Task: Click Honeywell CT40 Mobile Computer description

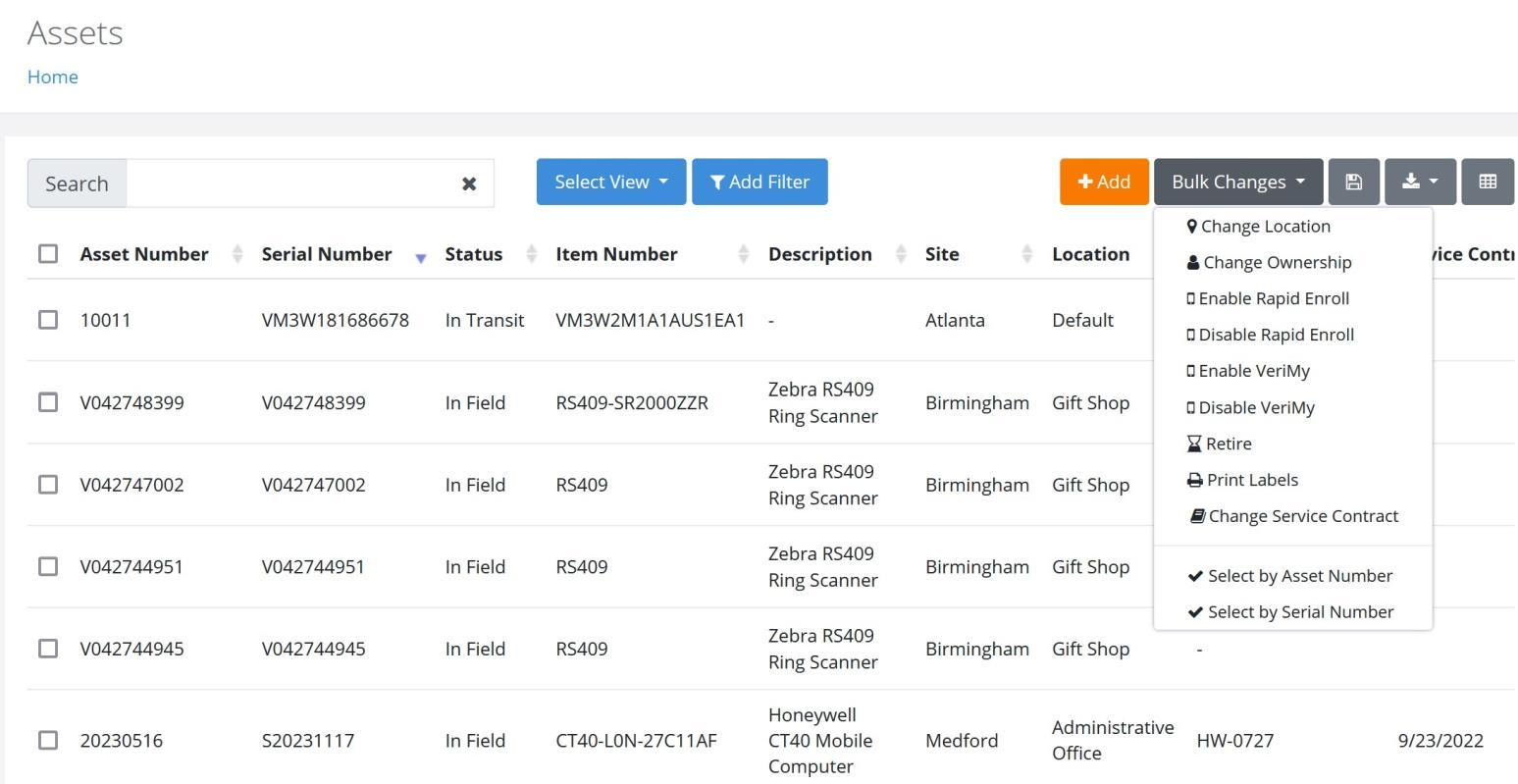Action: tap(820, 740)
